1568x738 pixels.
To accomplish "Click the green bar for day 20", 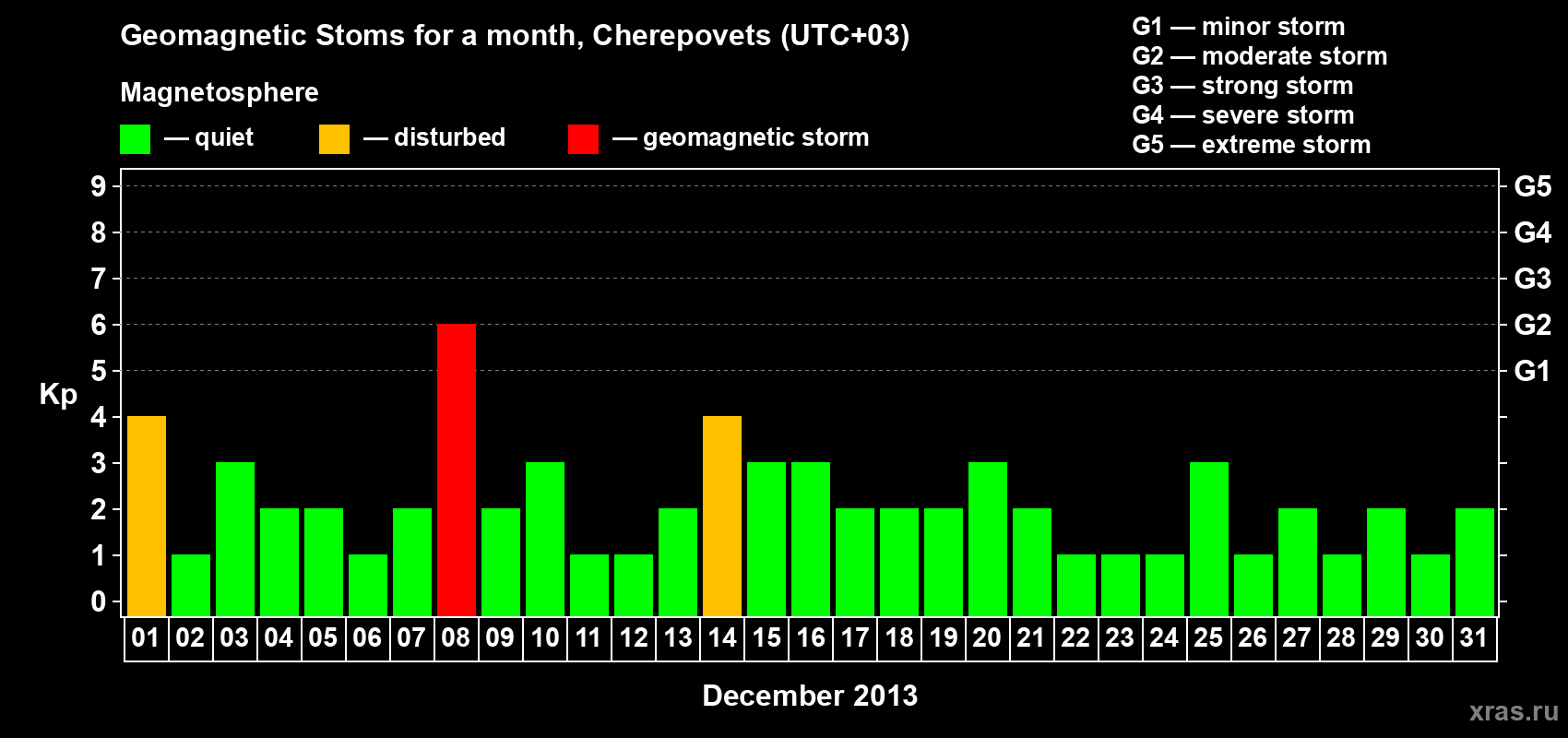I will [988, 540].
